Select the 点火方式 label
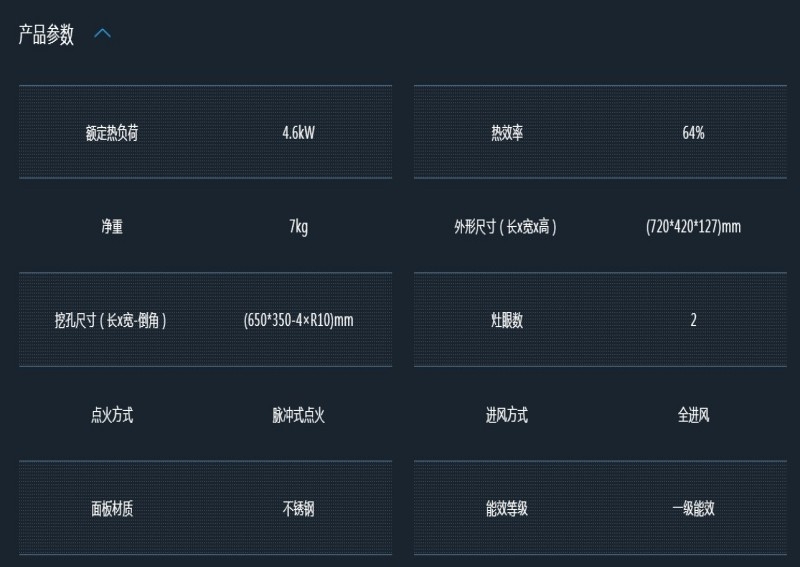 [112, 415]
